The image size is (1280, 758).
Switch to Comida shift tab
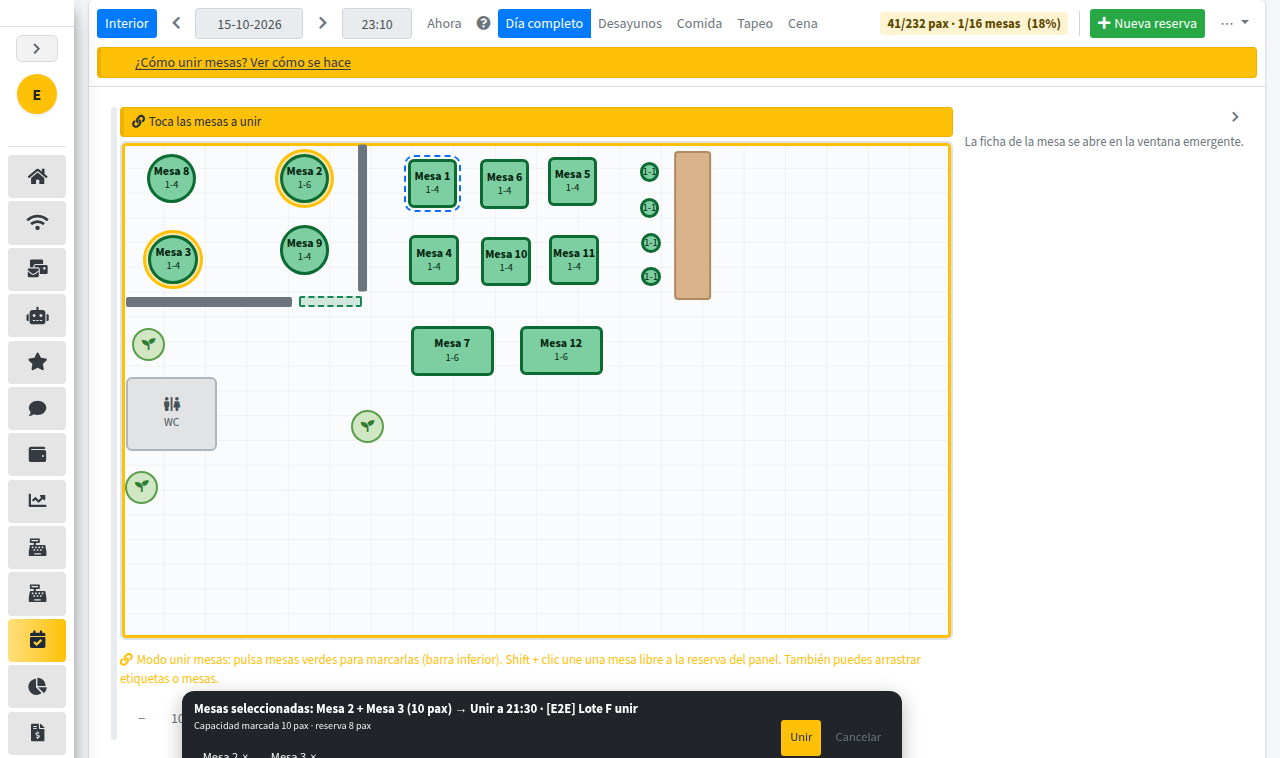point(699,23)
